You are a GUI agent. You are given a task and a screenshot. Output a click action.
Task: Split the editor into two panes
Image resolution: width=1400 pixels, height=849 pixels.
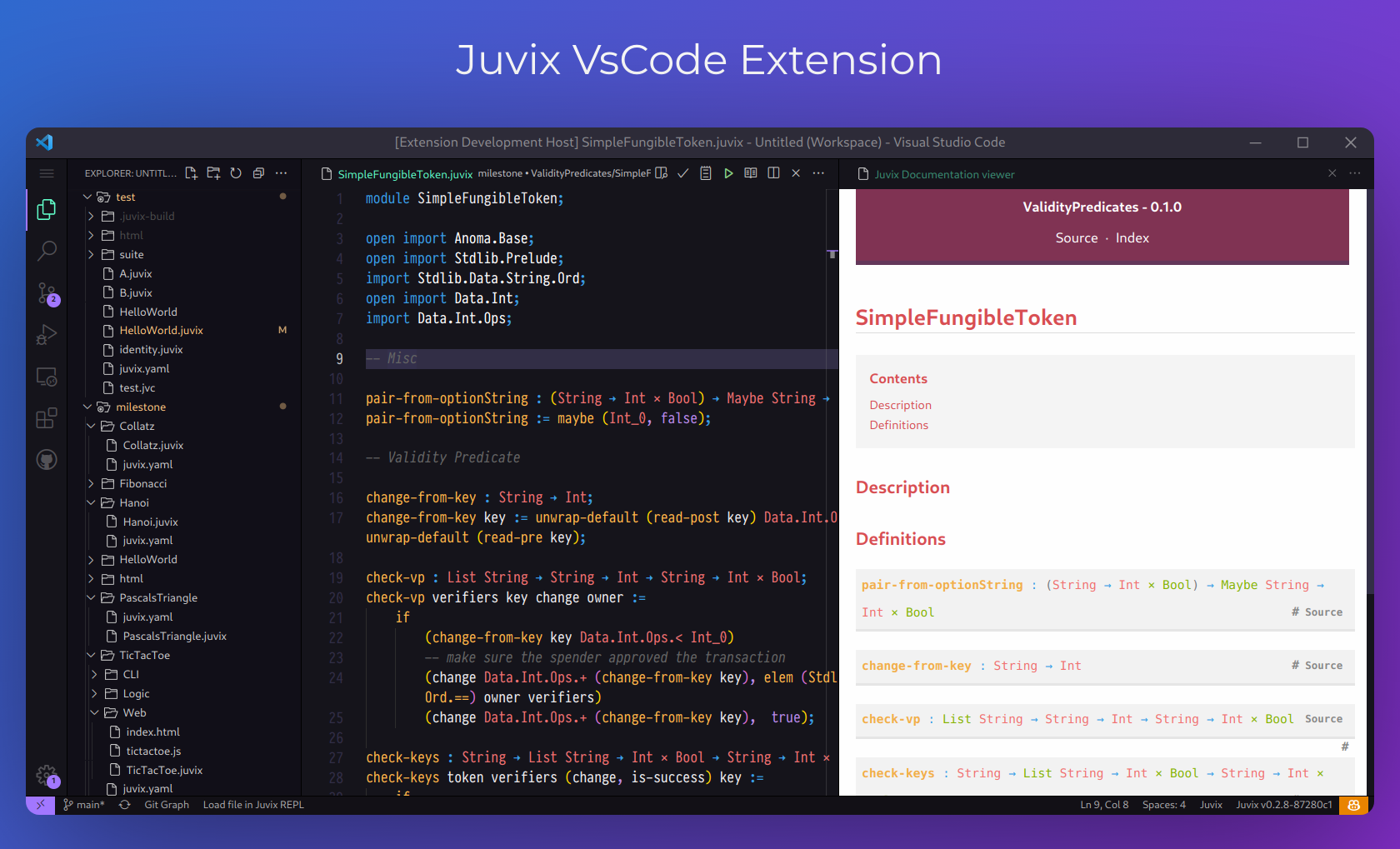(x=773, y=173)
